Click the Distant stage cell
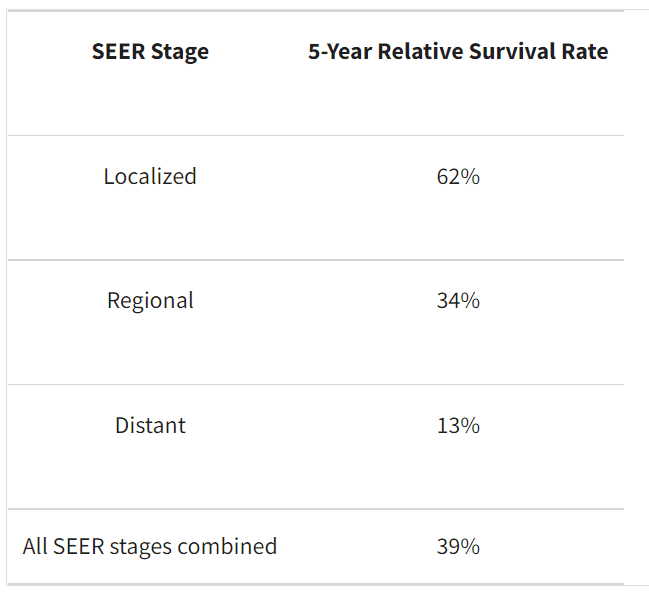Viewport: 649px width, 598px height. pos(150,425)
